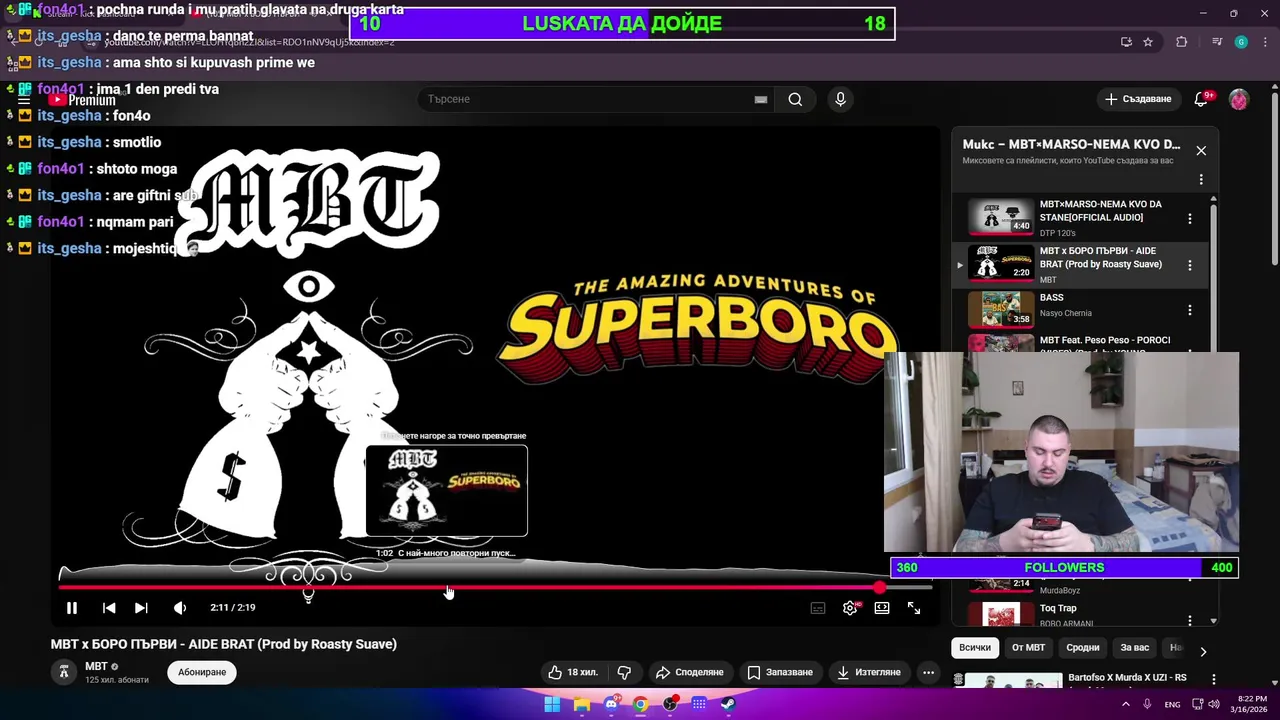Open the MBT channel name link

point(96,666)
